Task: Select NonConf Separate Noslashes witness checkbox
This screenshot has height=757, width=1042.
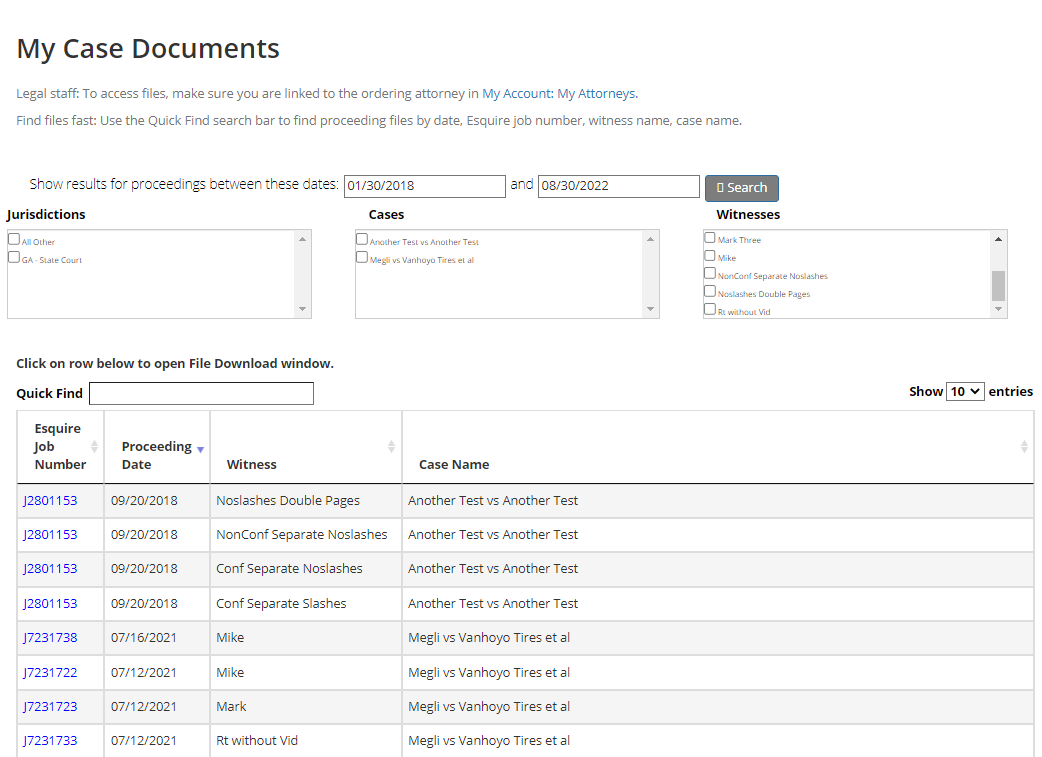Action: pyautogui.click(x=710, y=273)
